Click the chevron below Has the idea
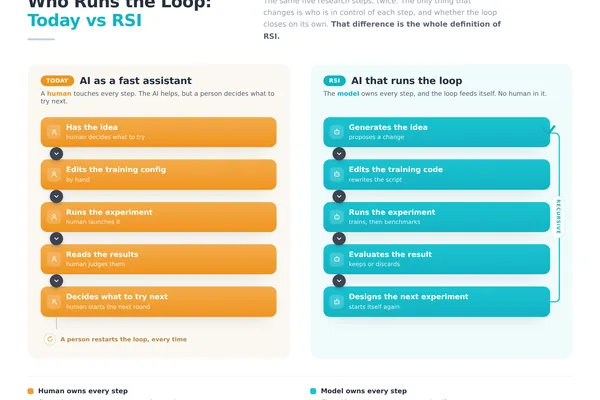Screen dimensions: 600x400 [x=56, y=153]
